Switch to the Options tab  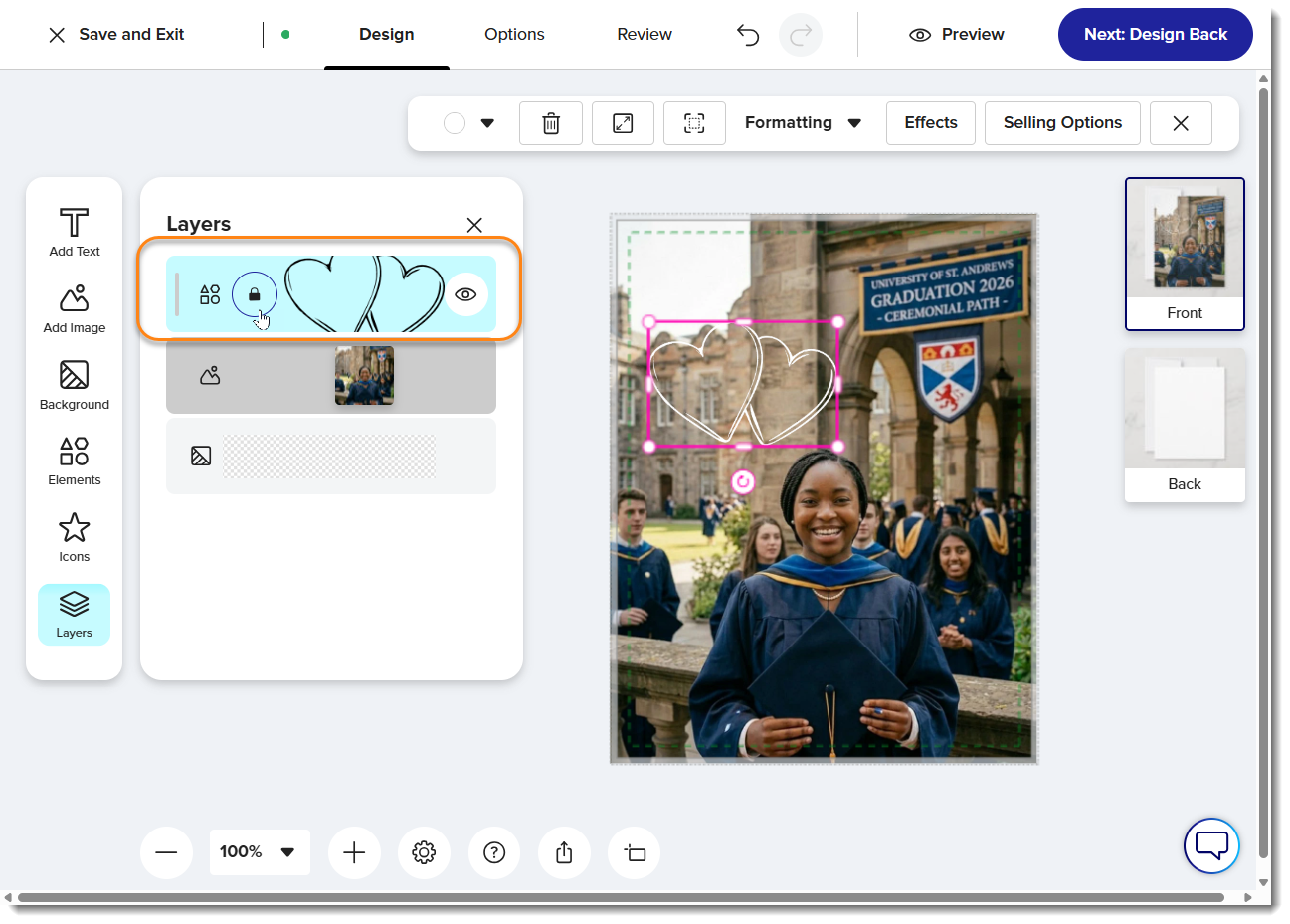point(514,35)
